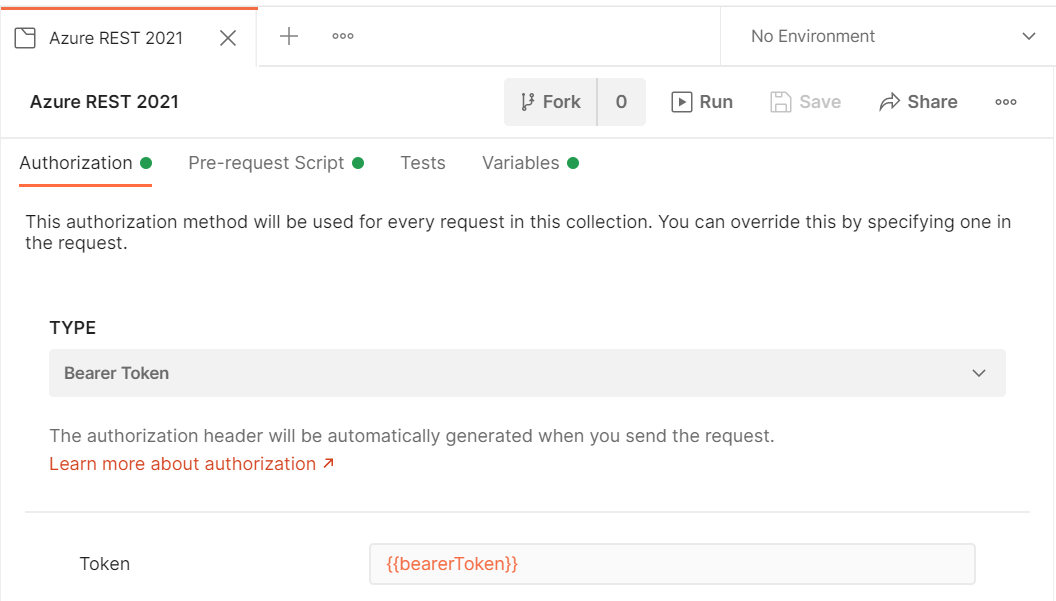
Task: Open the collection's more actions ellipsis menu
Action: [1005, 101]
